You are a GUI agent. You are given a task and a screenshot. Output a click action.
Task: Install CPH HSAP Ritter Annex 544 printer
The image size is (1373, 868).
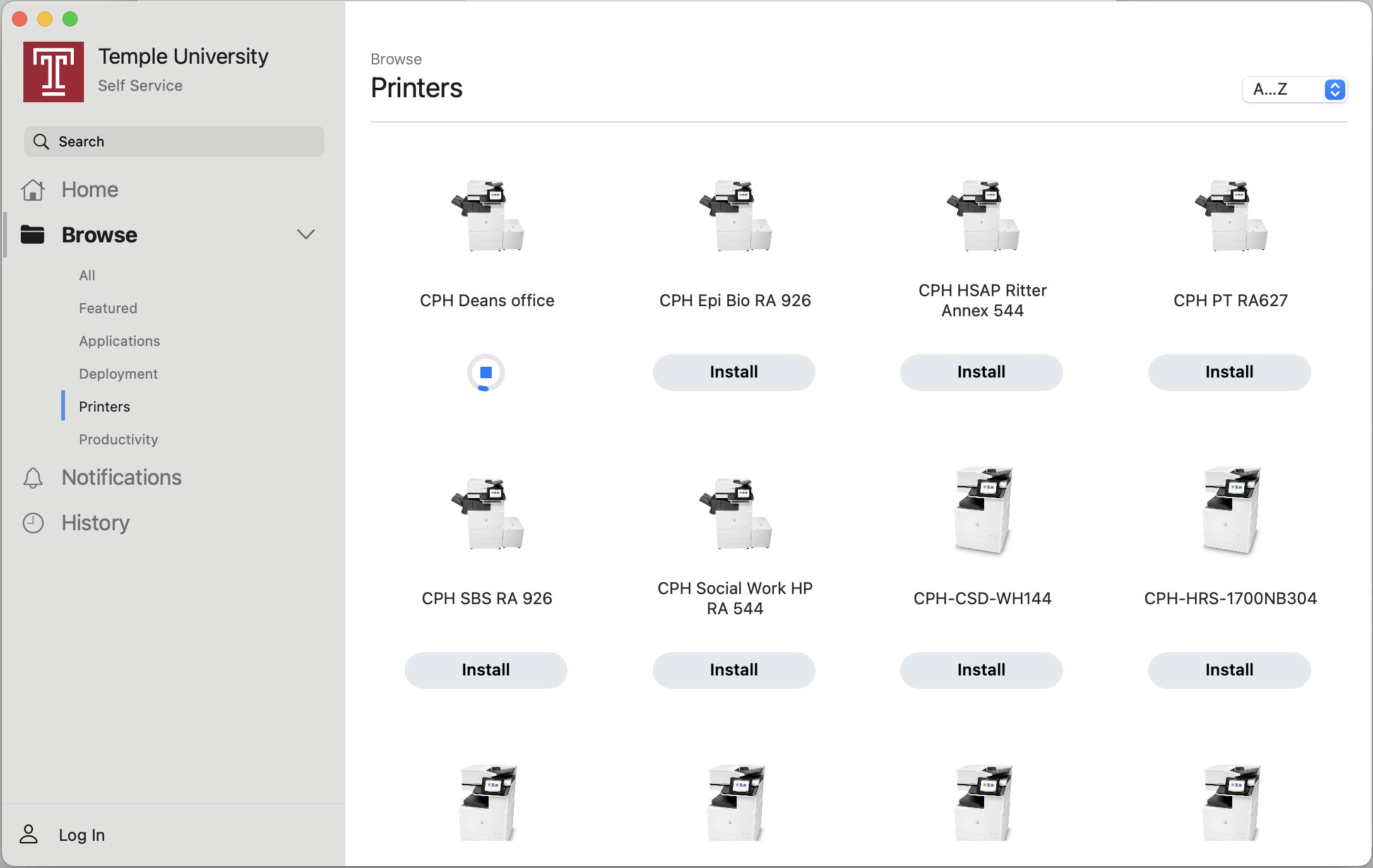[x=981, y=372]
